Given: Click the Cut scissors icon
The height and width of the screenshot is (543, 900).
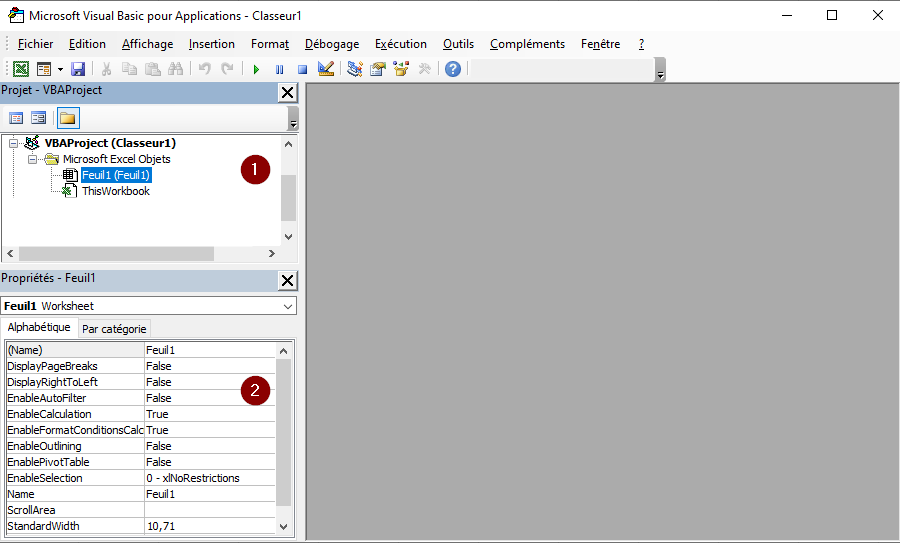Looking at the screenshot, I should [106, 69].
